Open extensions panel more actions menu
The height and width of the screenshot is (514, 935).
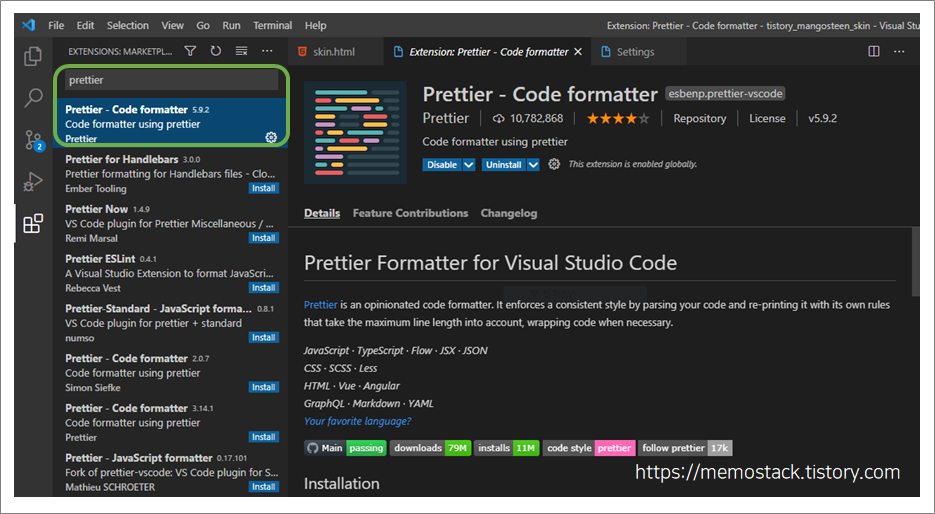[267, 51]
